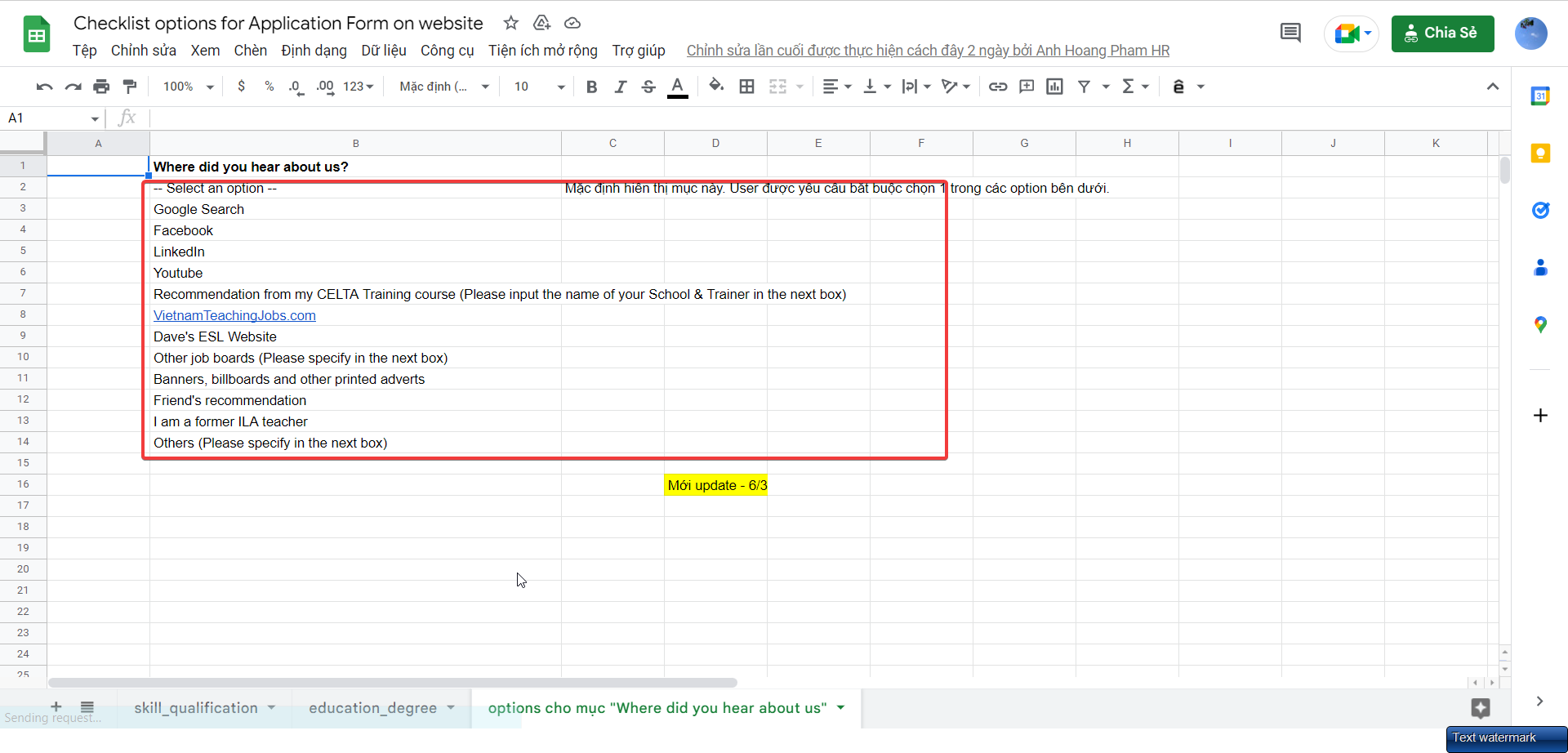Screen dimensions: 1568x753
Task: Open text rotation dropdown
Action: click(955, 87)
